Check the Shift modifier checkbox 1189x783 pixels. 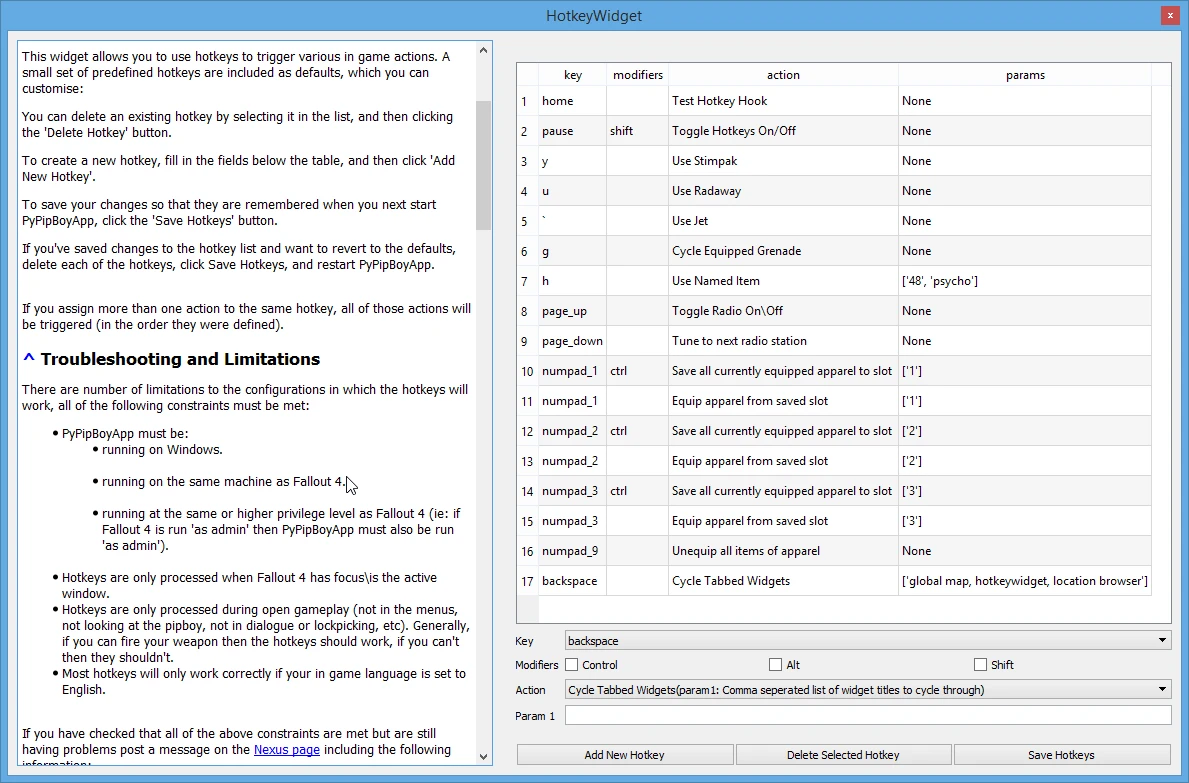980,665
